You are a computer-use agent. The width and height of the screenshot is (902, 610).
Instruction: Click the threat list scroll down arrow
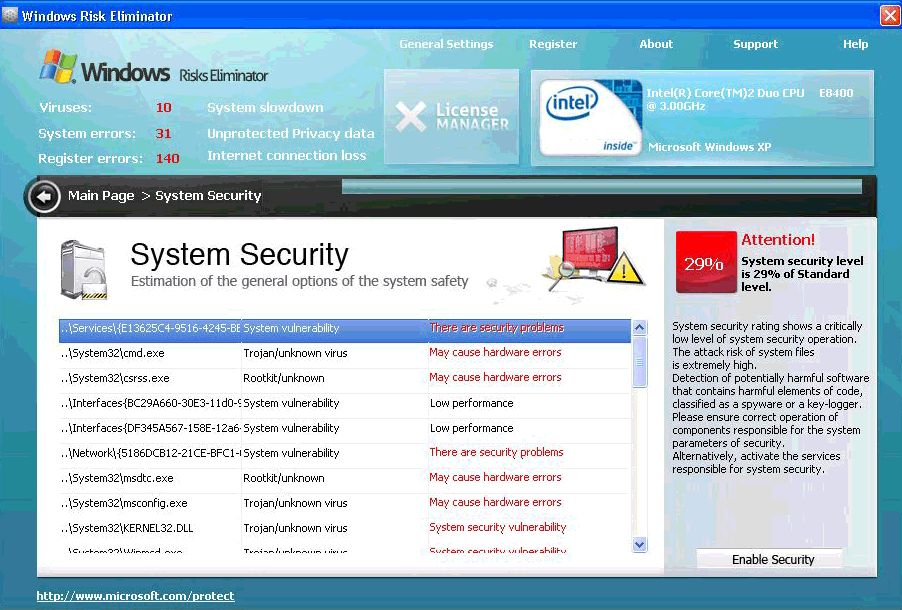click(x=640, y=544)
